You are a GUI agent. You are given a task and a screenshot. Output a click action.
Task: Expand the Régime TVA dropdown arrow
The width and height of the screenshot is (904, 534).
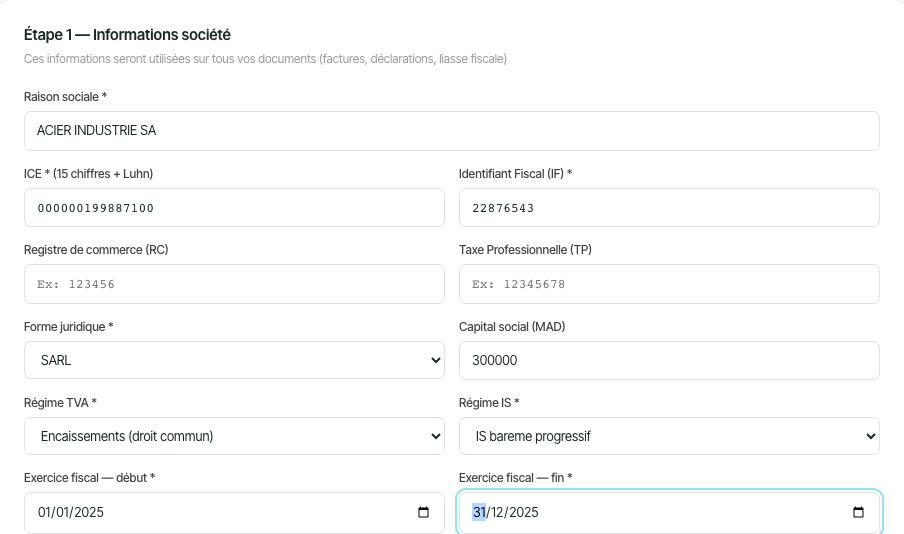tap(435, 436)
